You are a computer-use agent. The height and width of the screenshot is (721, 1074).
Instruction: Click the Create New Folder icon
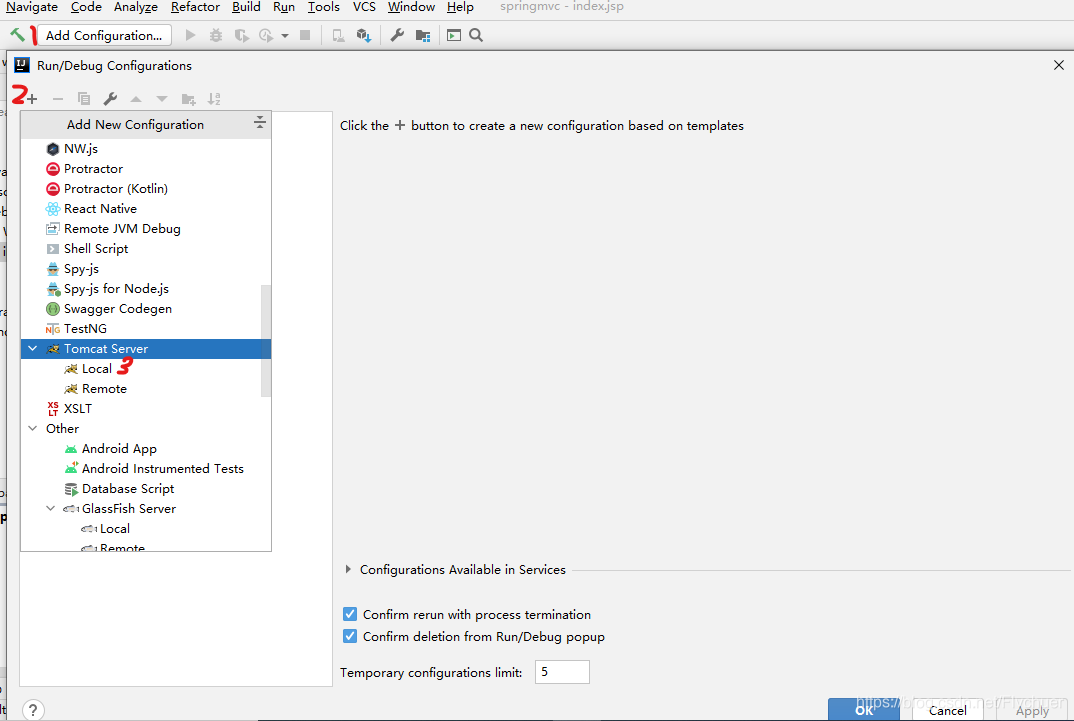click(188, 99)
